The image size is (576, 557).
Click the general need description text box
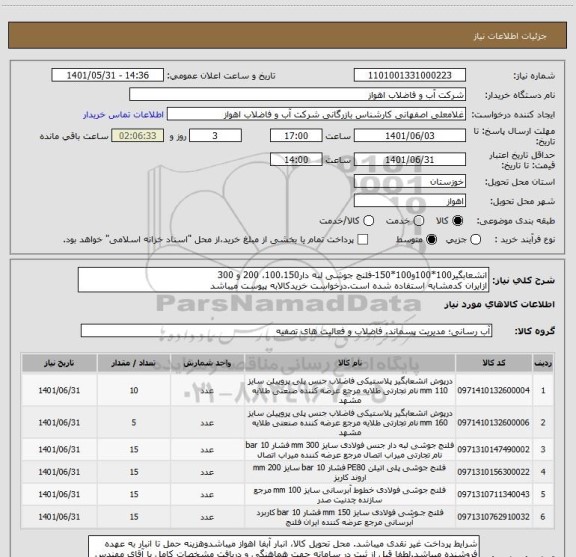[284, 280]
